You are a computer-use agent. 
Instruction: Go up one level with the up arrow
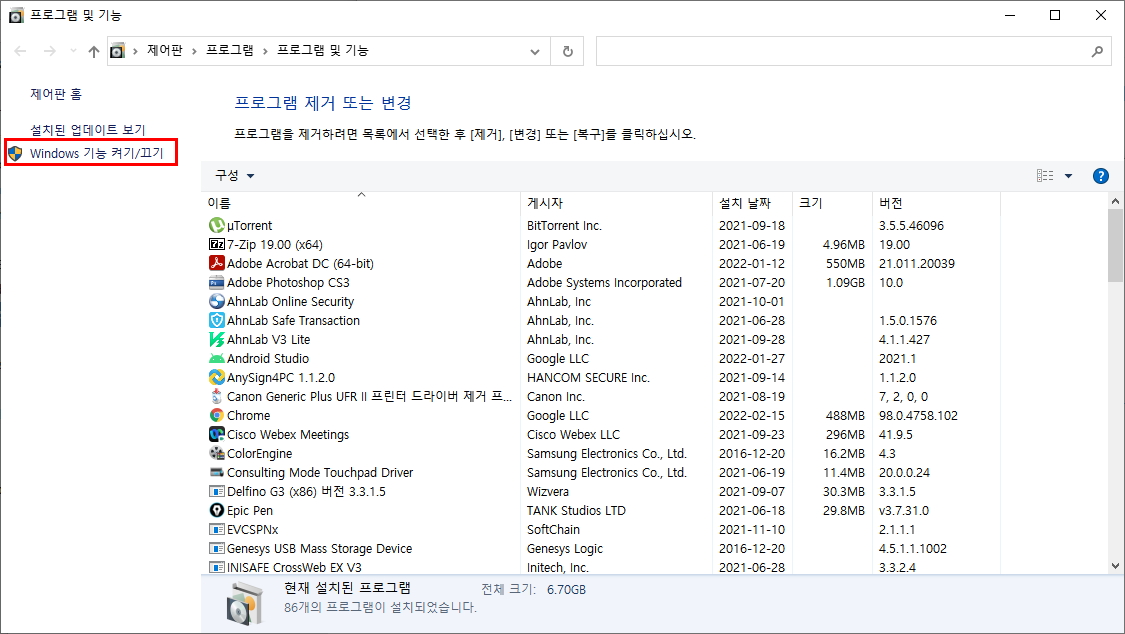(94, 51)
